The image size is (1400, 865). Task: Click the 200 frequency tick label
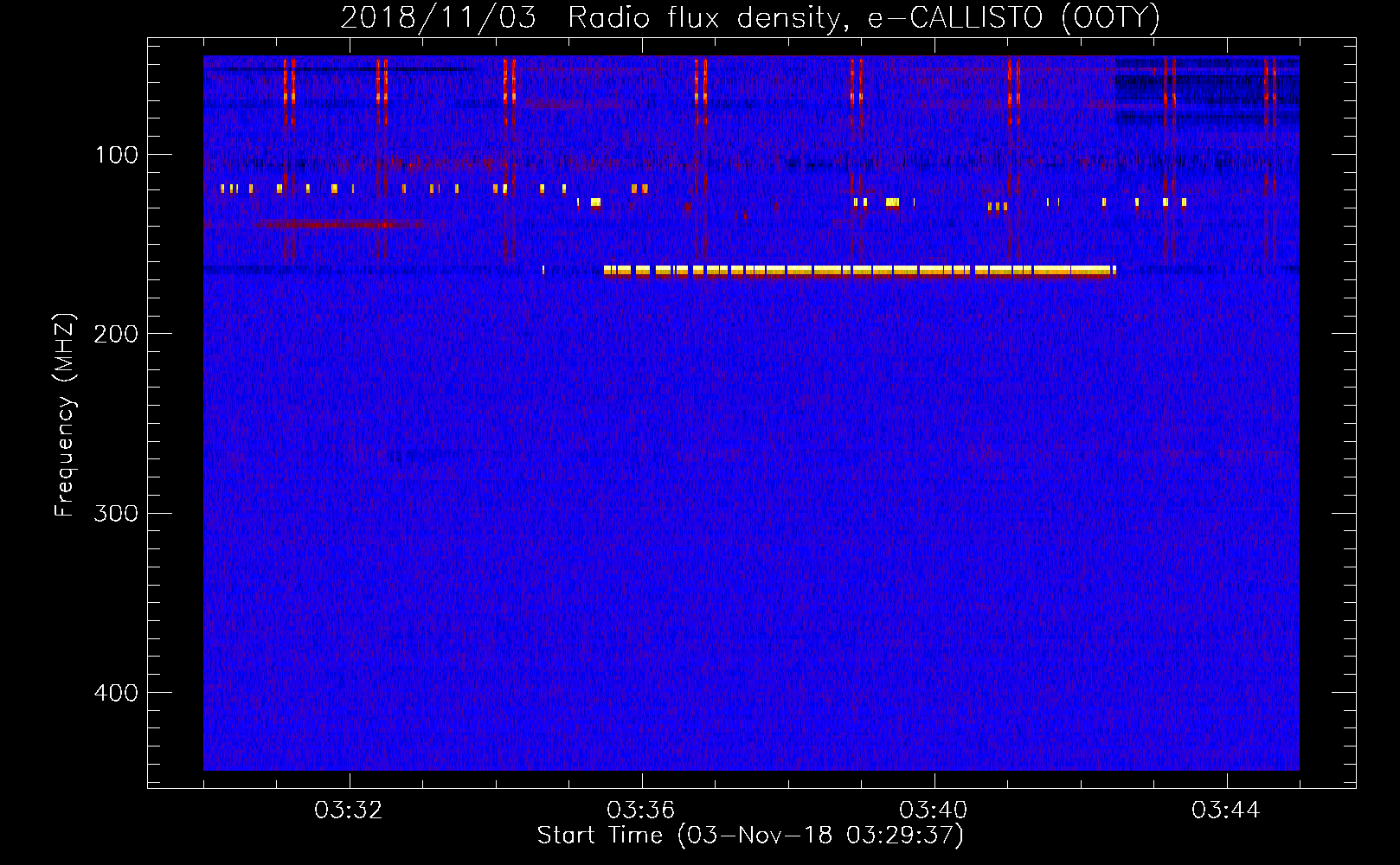(x=116, y=334)
